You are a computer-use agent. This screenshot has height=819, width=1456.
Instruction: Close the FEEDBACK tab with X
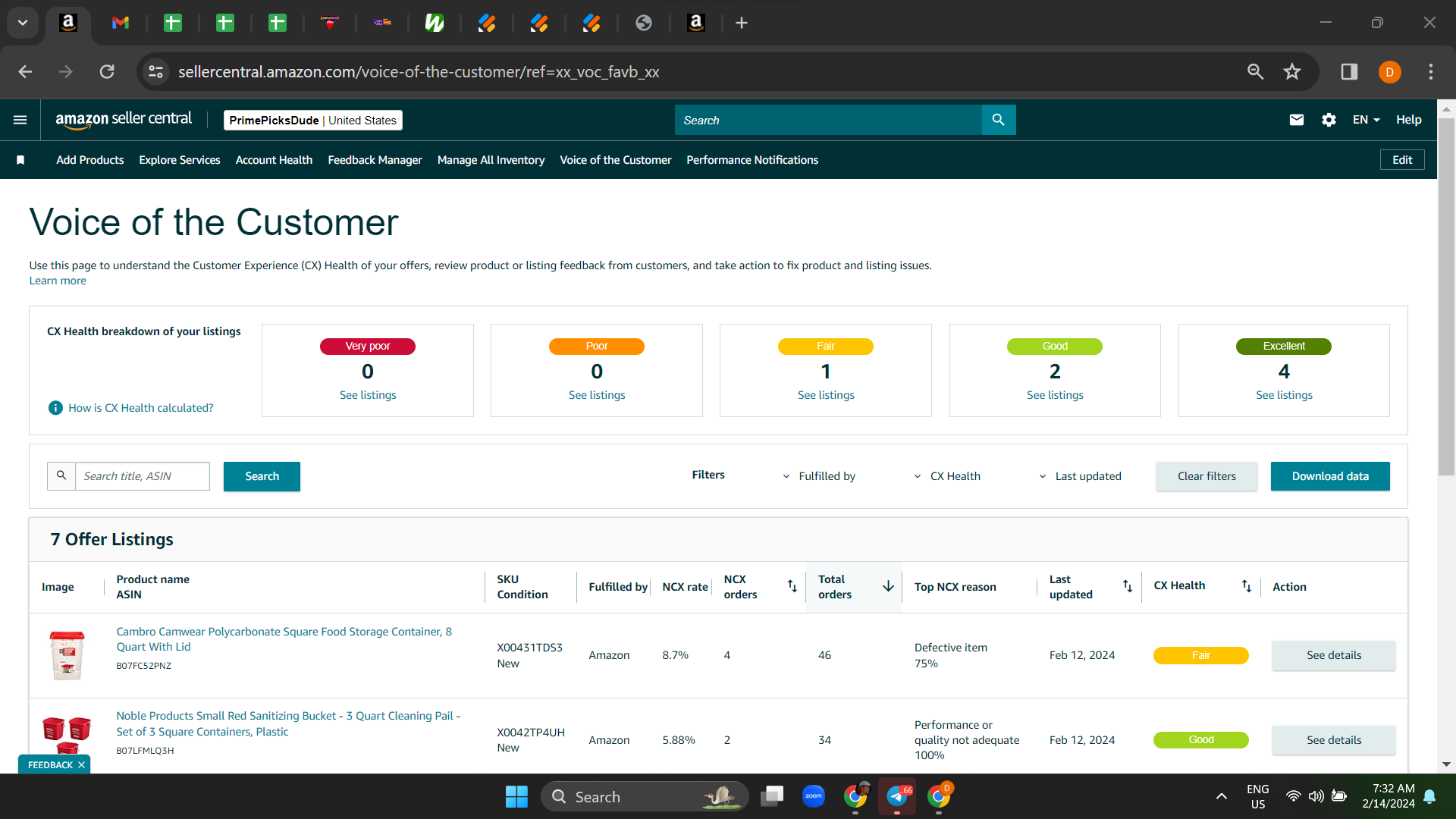tap(81, 765)
